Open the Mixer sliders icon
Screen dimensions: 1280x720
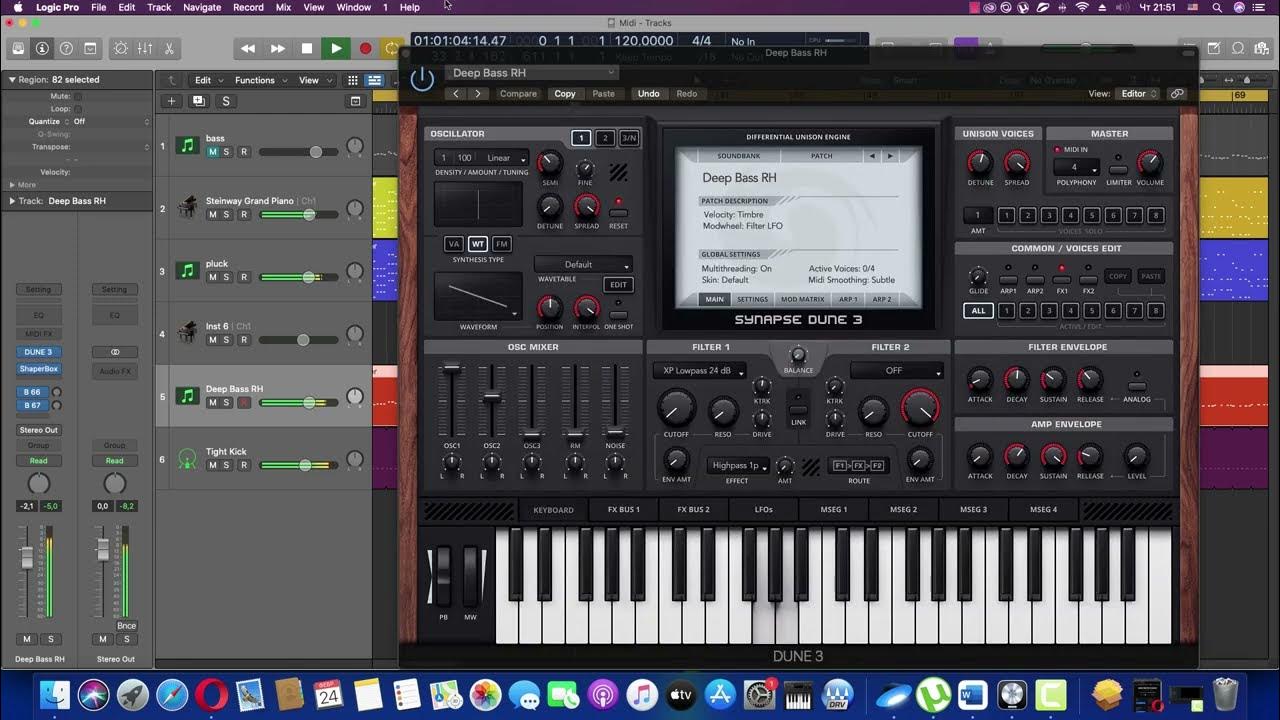click(145, 48)
